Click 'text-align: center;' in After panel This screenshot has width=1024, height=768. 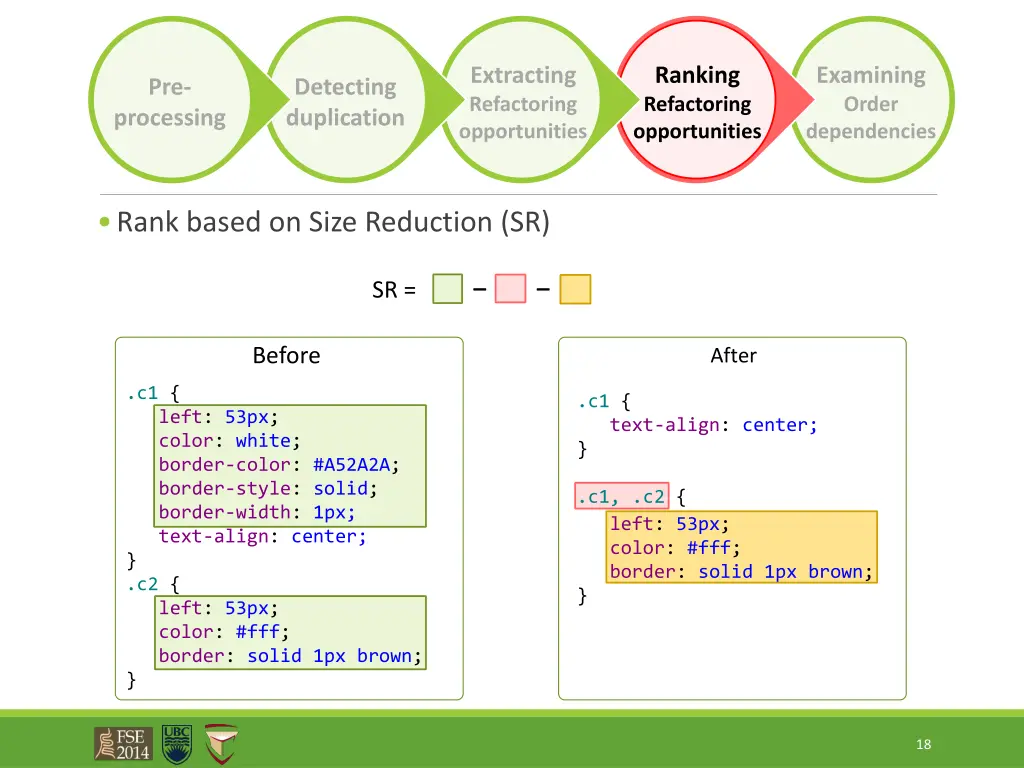[x=713, y=425]
